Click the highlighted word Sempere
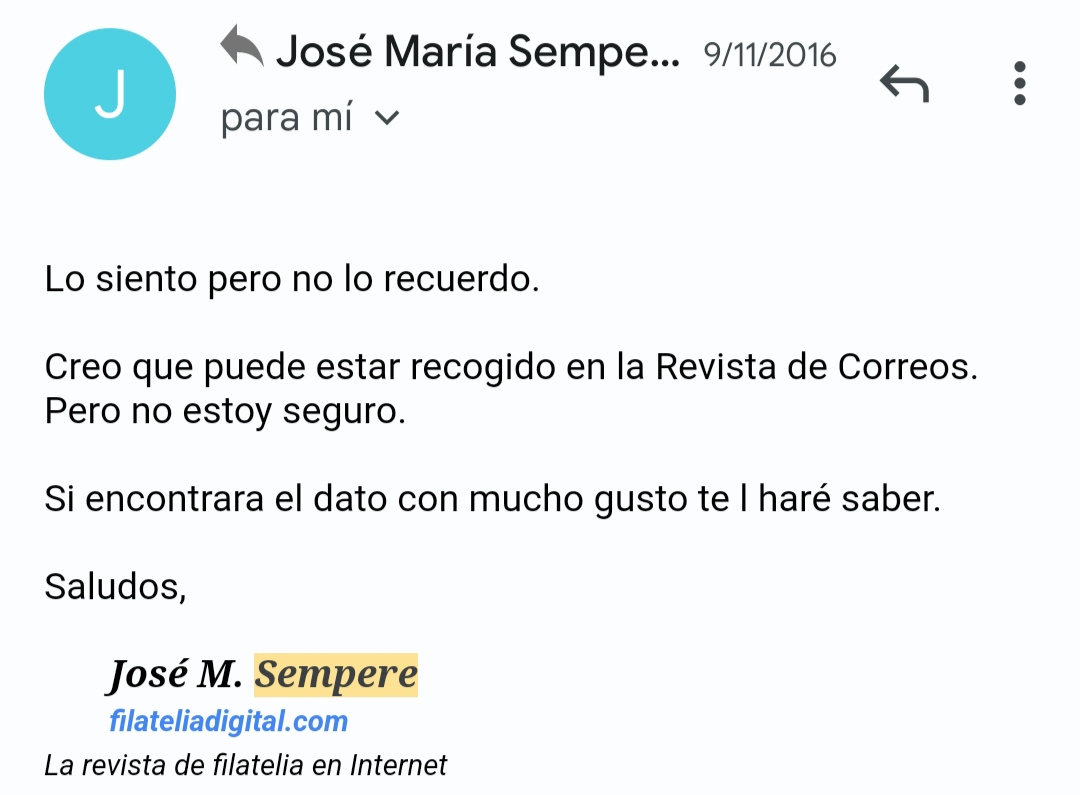Screen dimensions: 1080x795 coord(336,674)
